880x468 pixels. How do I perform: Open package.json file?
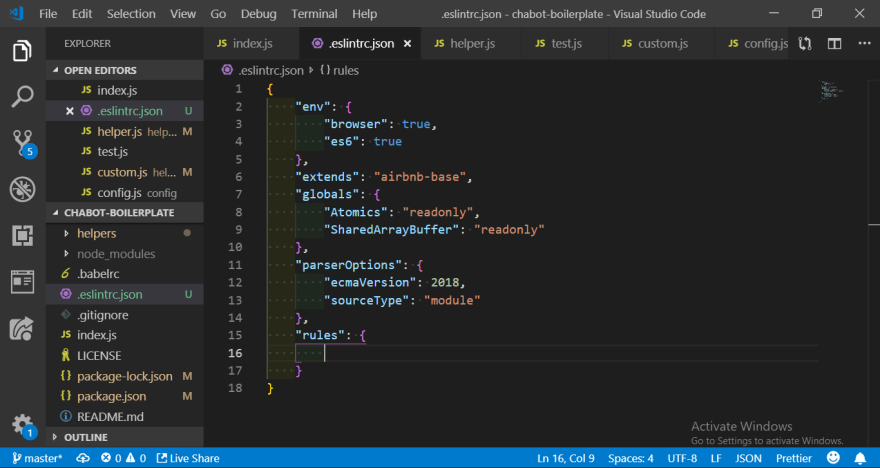[x=125, y=396]
